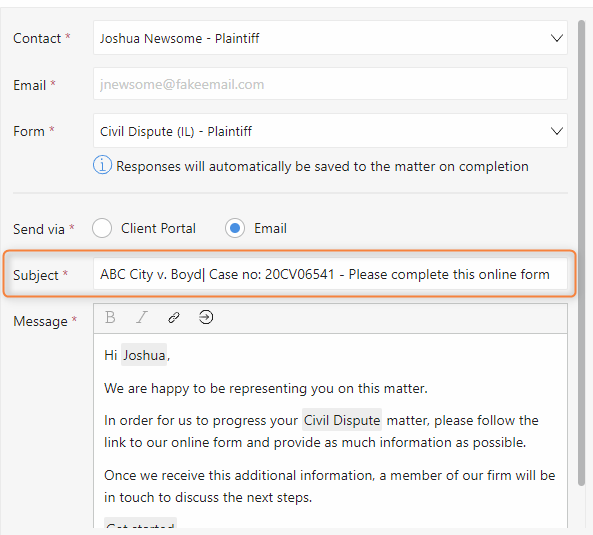This screenshot has width=593, height=535.
Task: Click the Joshua merge field in message
Action: [x=144, y=355]
